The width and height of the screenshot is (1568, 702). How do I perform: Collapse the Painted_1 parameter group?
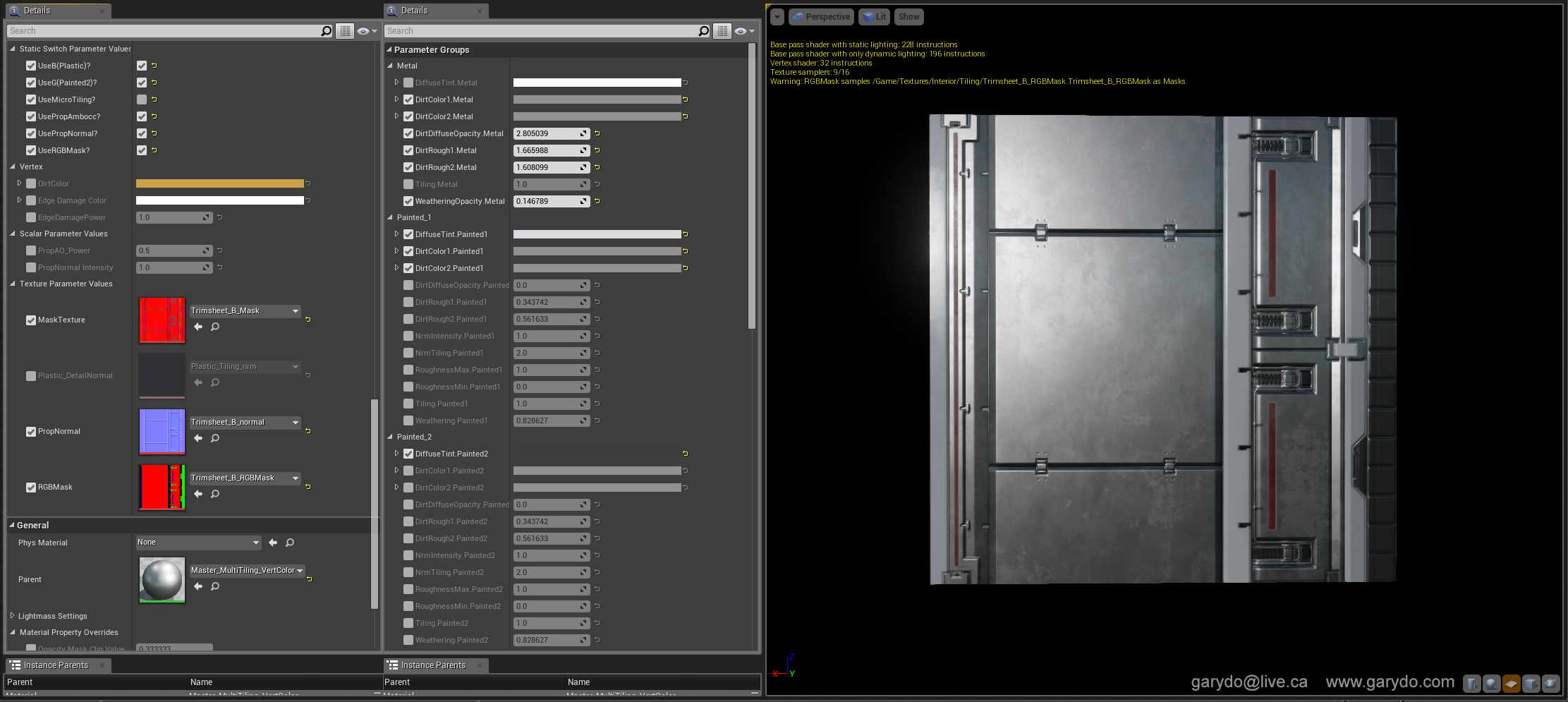point(390,217)
